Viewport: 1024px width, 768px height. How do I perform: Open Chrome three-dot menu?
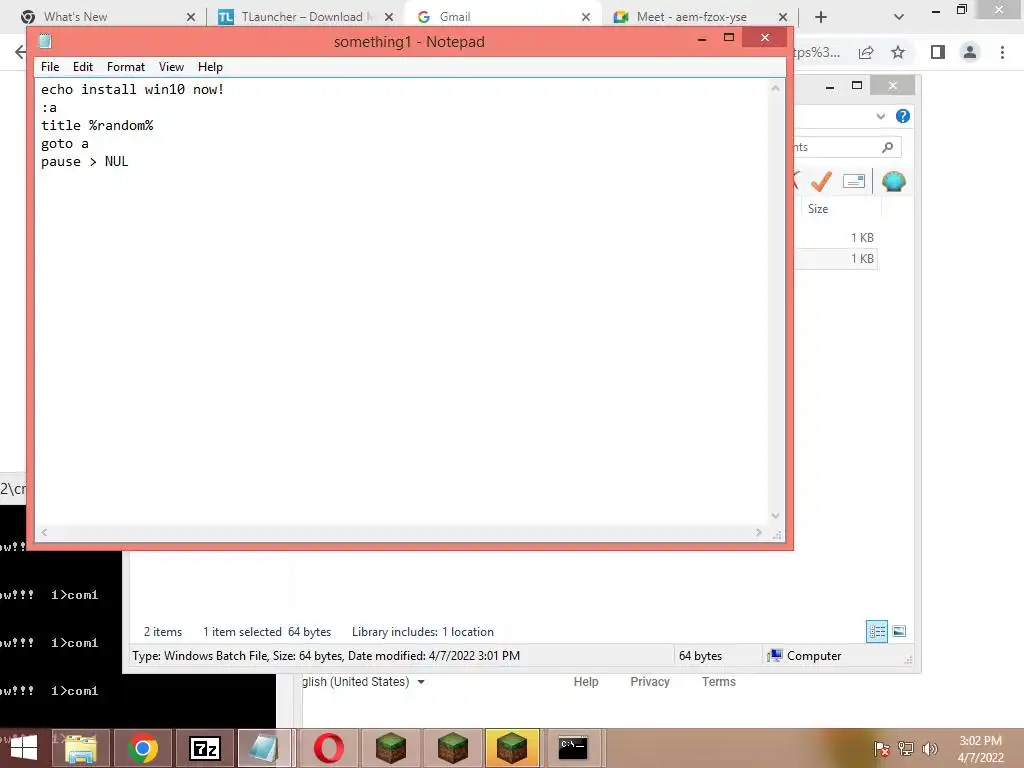1002,52
